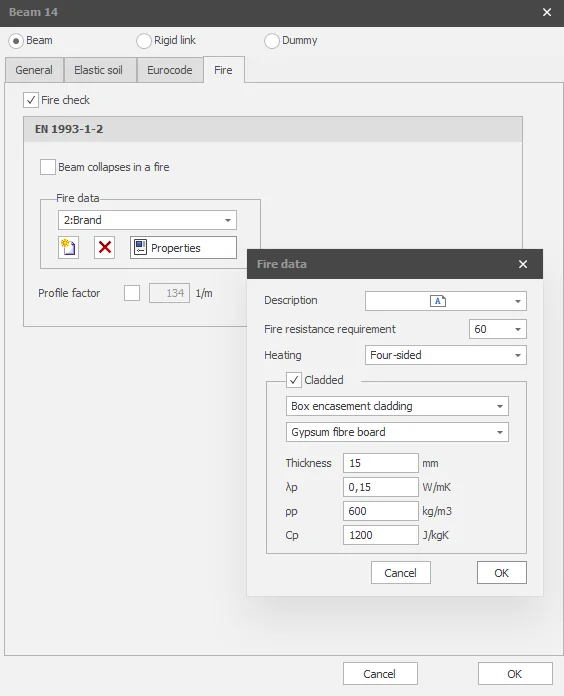Expand the Description dropdown arrow
This screenshot has width=564, height=696.
517,301
